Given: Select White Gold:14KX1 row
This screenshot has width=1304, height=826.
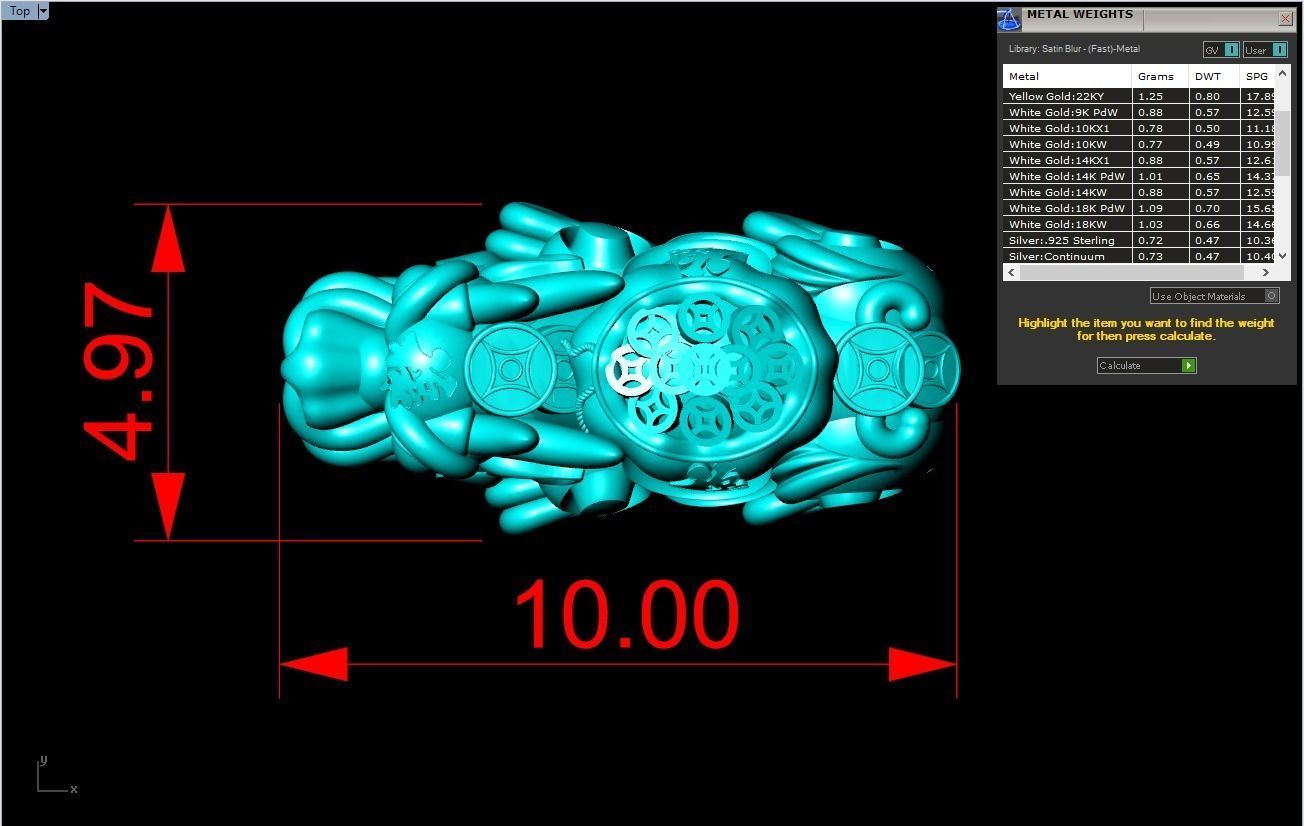Looking at the screenshot, I should pos(1139,160).
